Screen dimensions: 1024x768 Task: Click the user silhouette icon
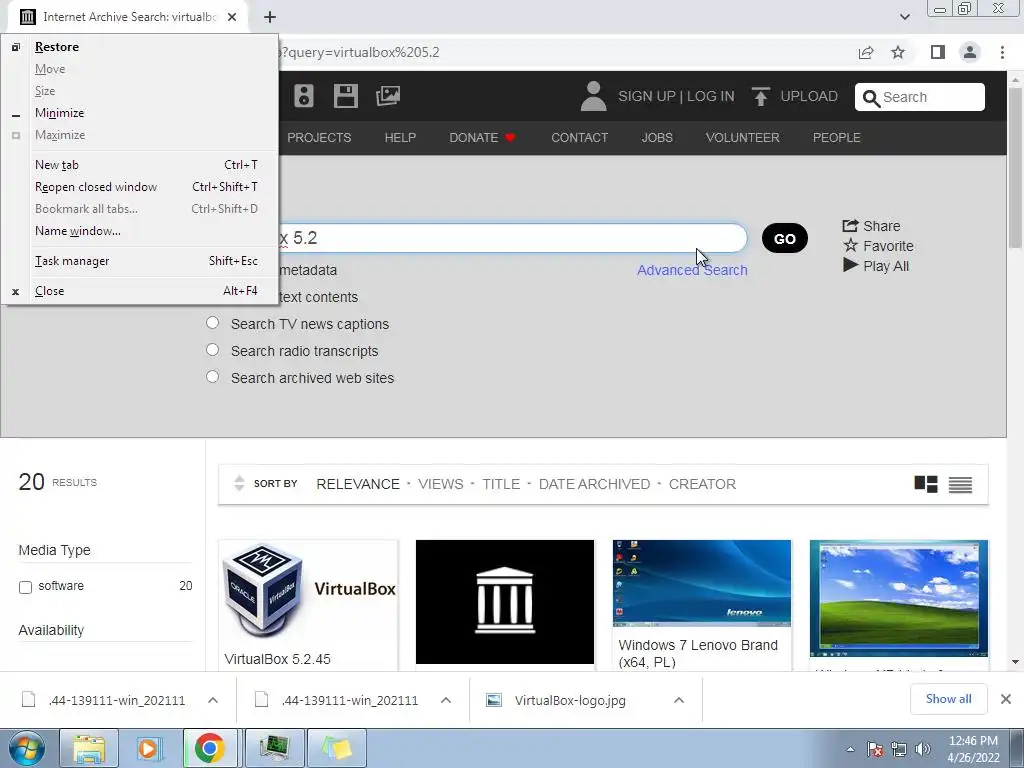593,96
